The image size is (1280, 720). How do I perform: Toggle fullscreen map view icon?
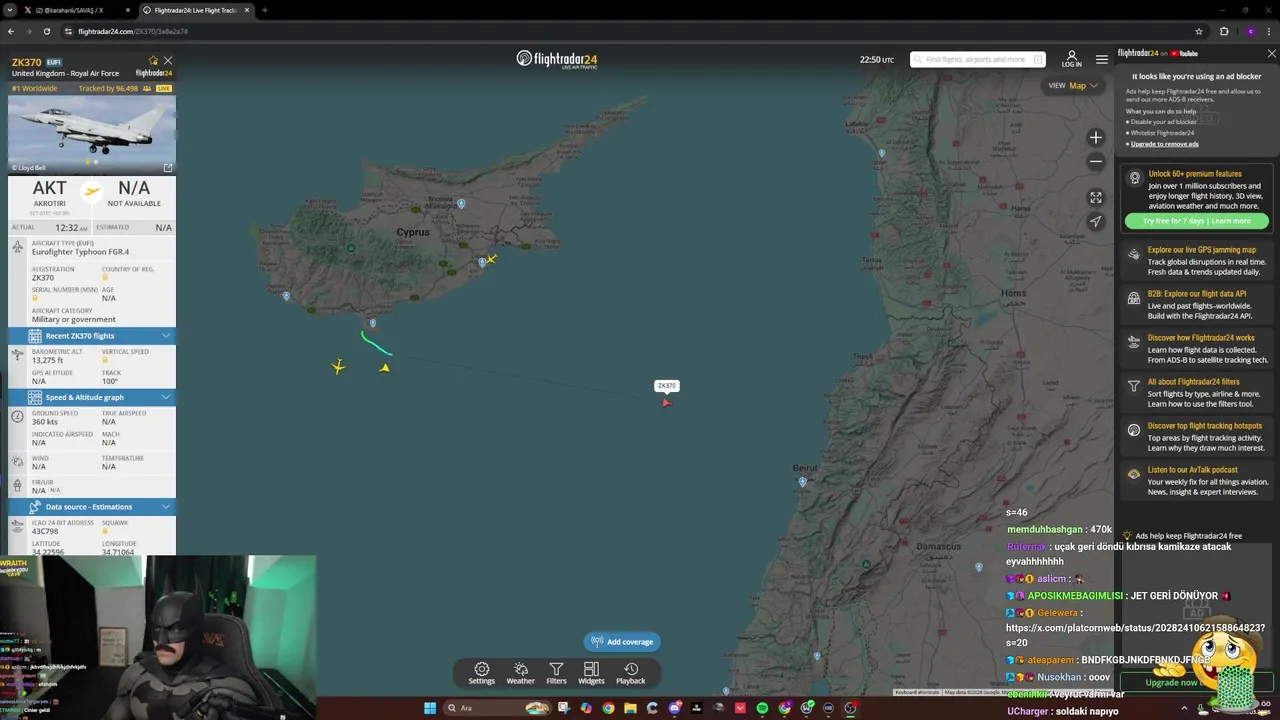[1096, 198]
